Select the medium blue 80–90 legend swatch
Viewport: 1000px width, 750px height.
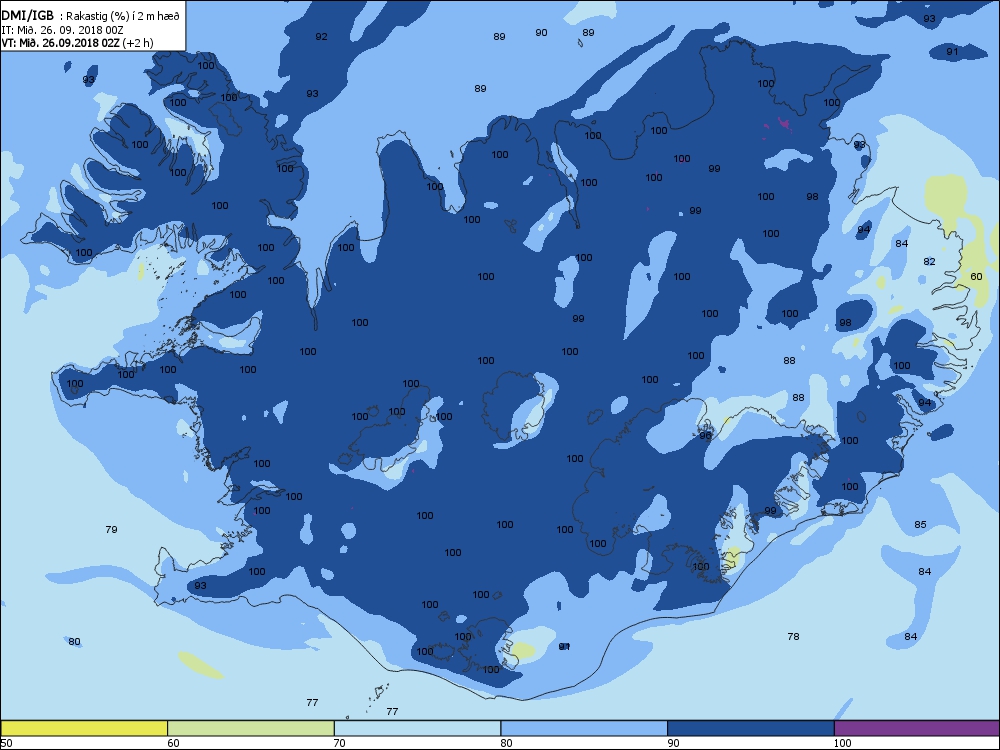584,728
